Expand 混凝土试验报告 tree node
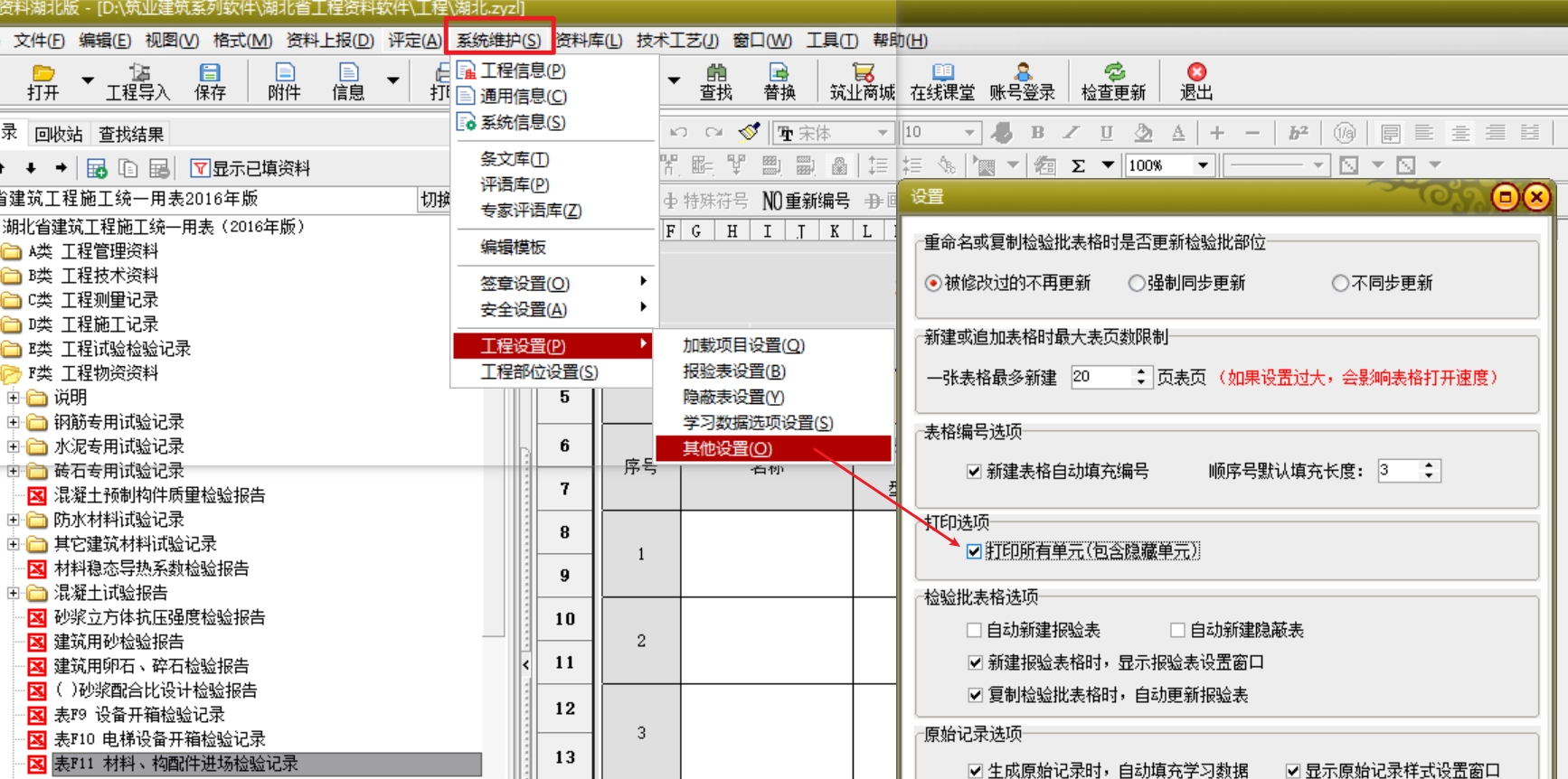Viewport: 1568px width, 779px height. 13,593
